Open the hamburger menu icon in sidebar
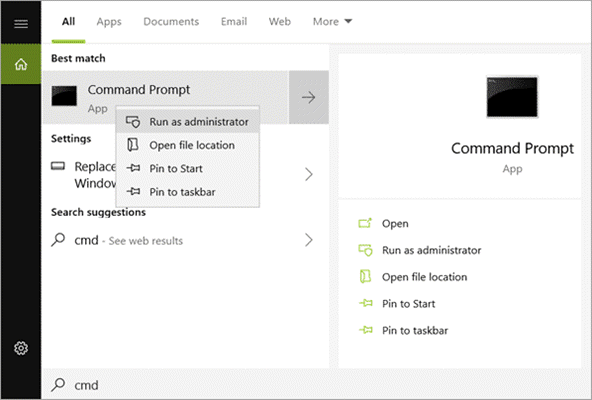592x400 pixels. 21,24
